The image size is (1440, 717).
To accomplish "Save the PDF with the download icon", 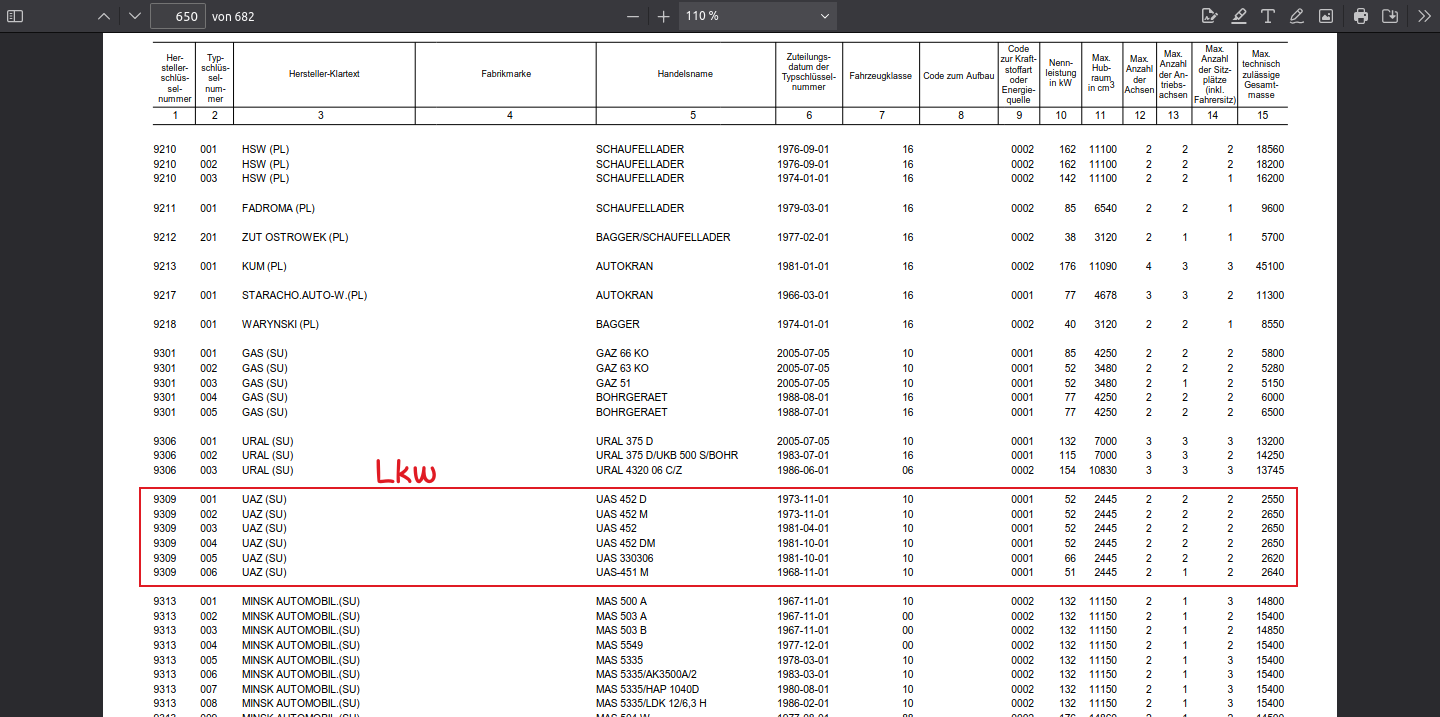I will [x=1390, y=16].
